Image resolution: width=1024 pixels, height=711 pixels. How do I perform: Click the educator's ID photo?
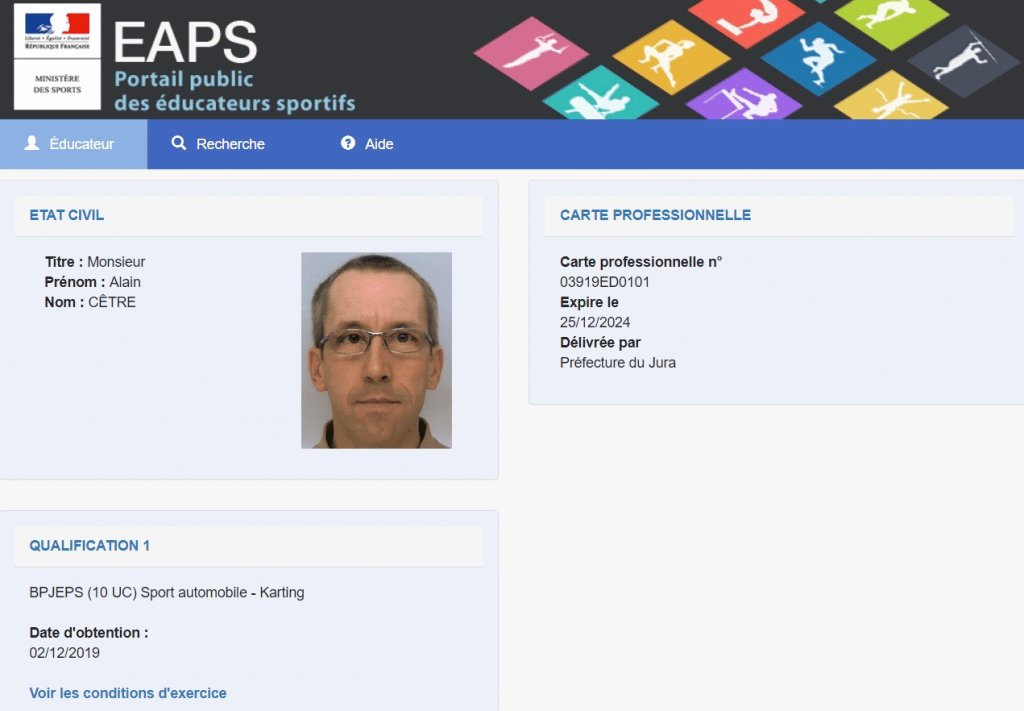376,350
